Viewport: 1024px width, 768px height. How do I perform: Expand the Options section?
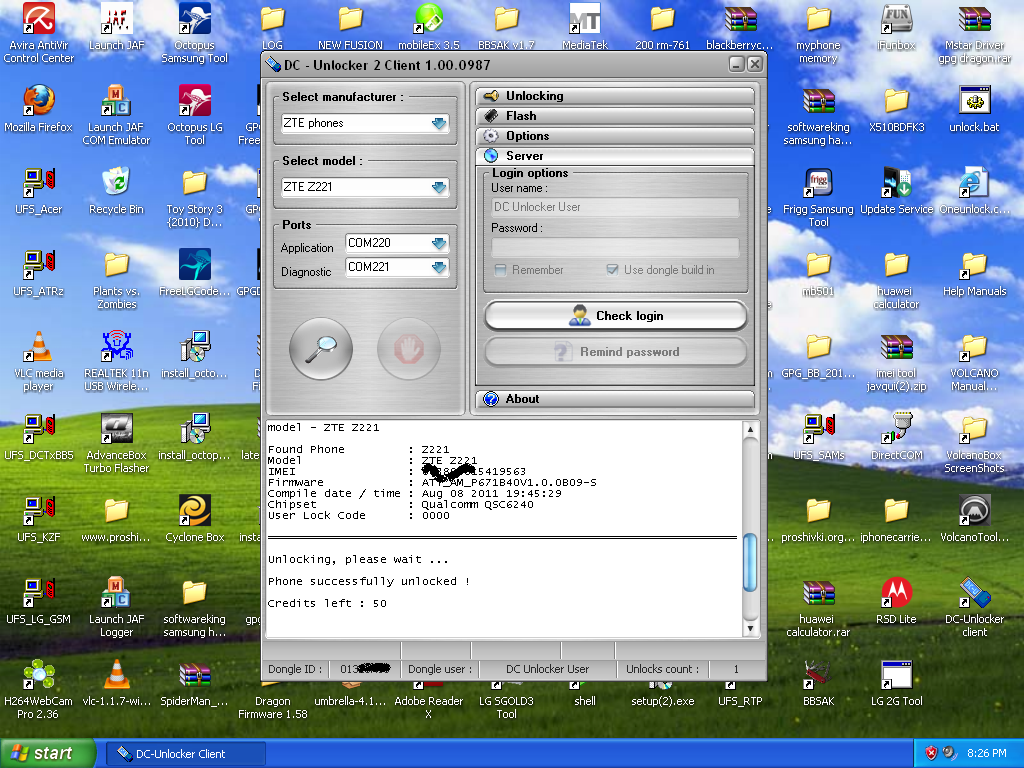[615, 136]
